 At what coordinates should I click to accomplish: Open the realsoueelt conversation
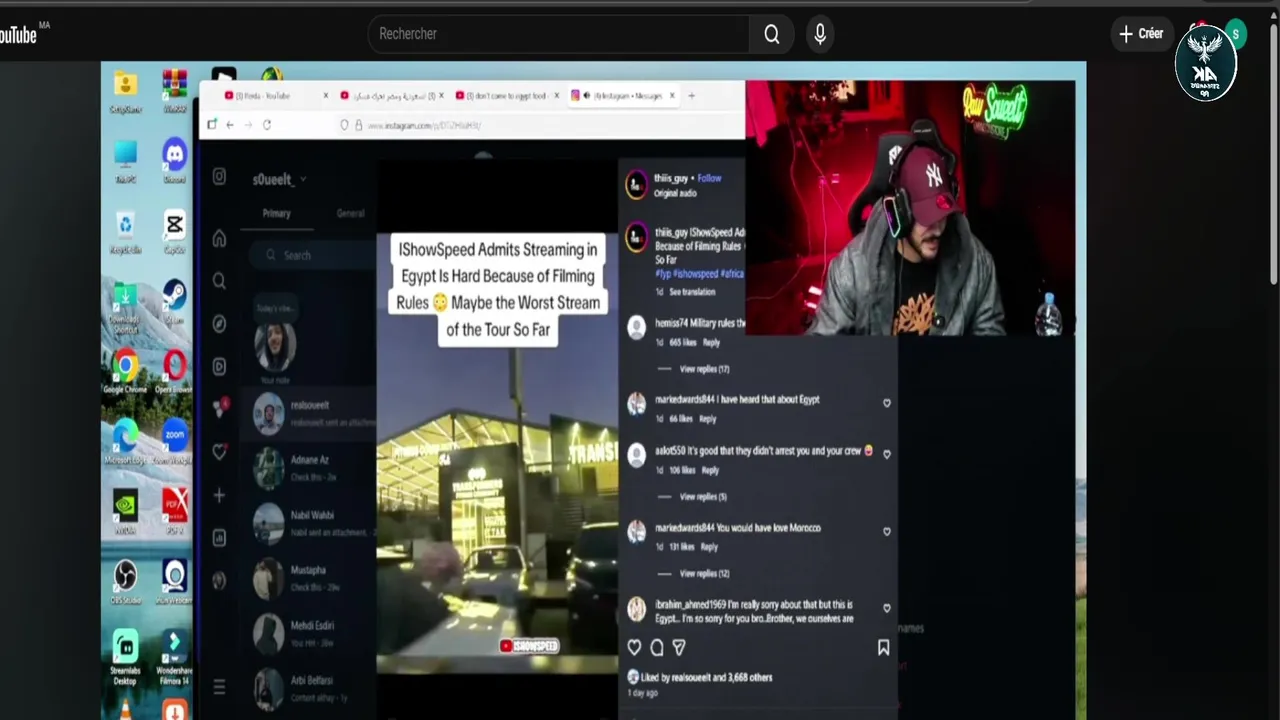[308, 413]
